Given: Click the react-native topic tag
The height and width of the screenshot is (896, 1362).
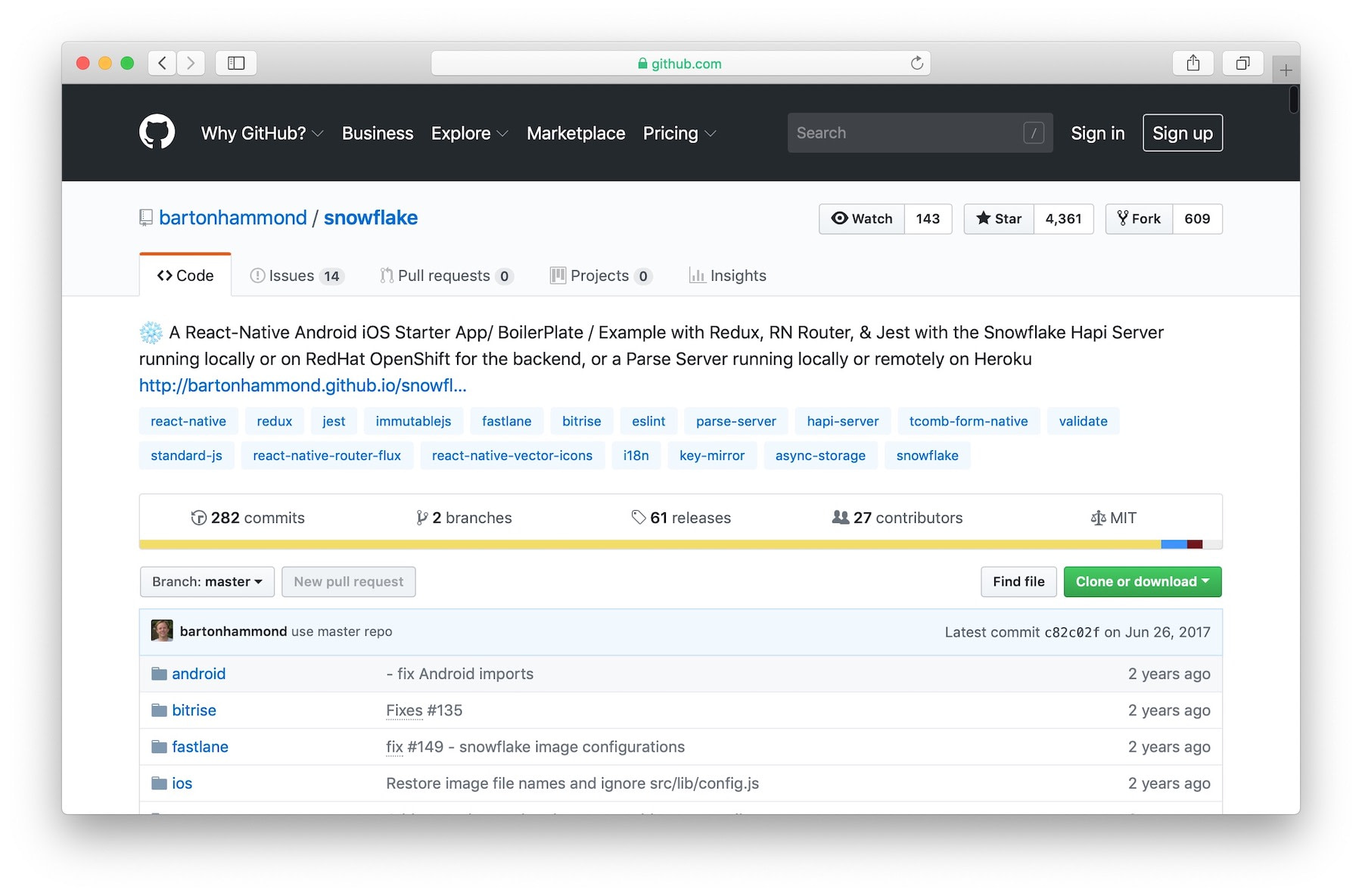Looking at the screenshot, I should 188,421.
